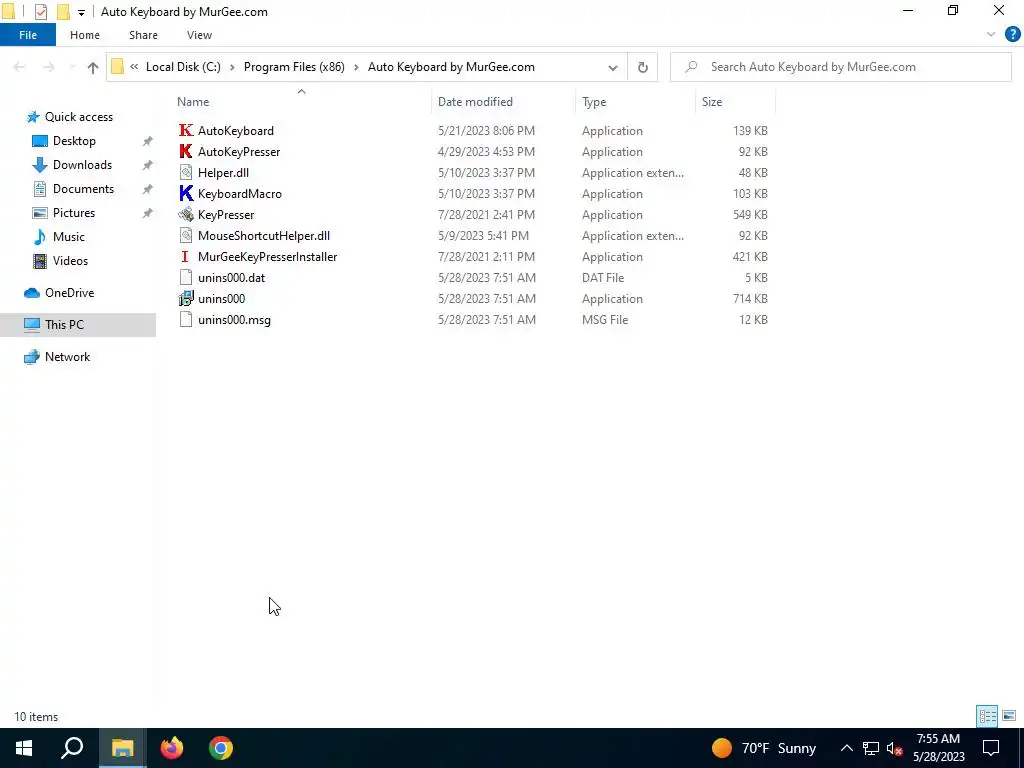The image size is (1024, 768).
Task: Open the Music folder in the sidebar
Action: 69,237
